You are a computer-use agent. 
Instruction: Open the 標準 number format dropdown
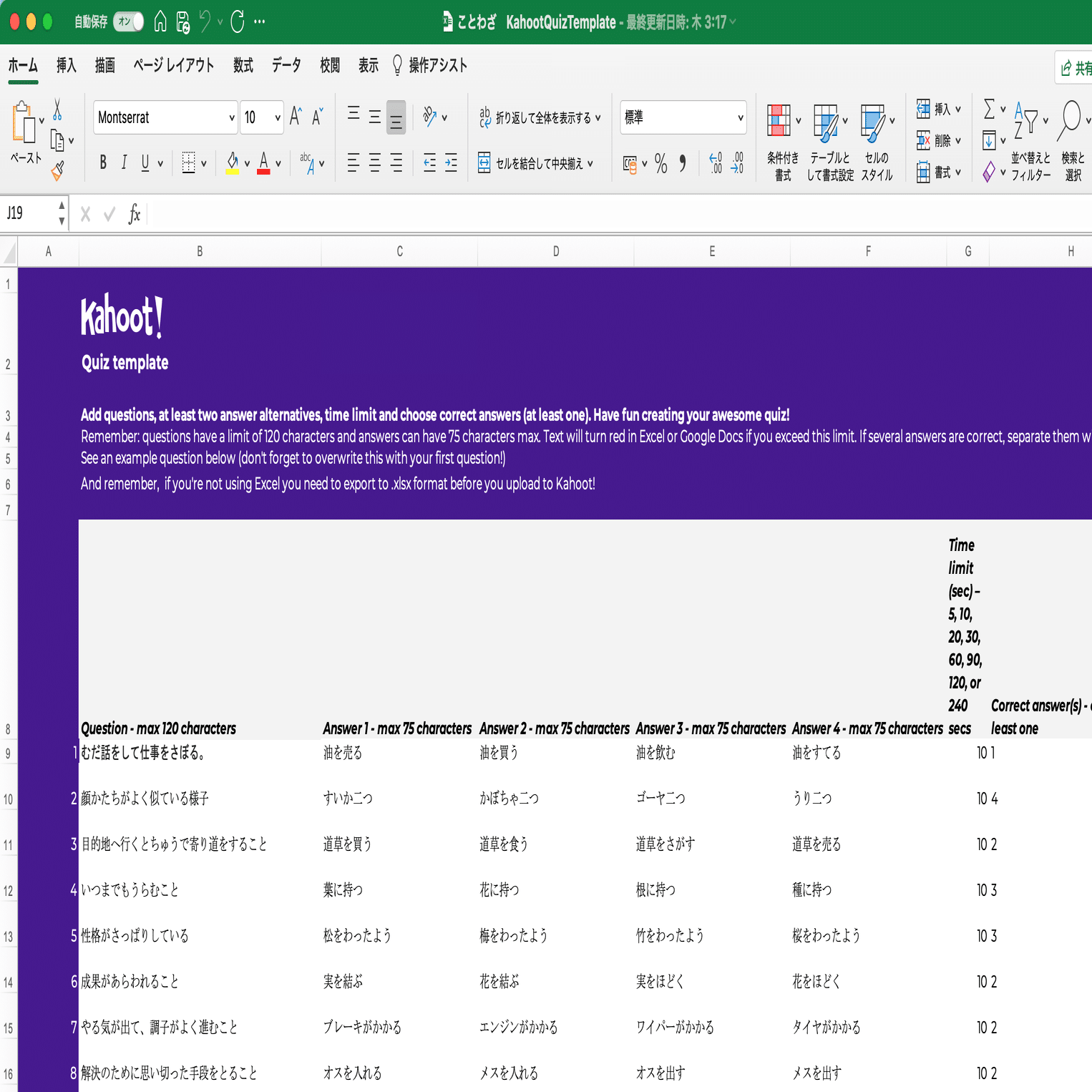(x=683, y=117)
